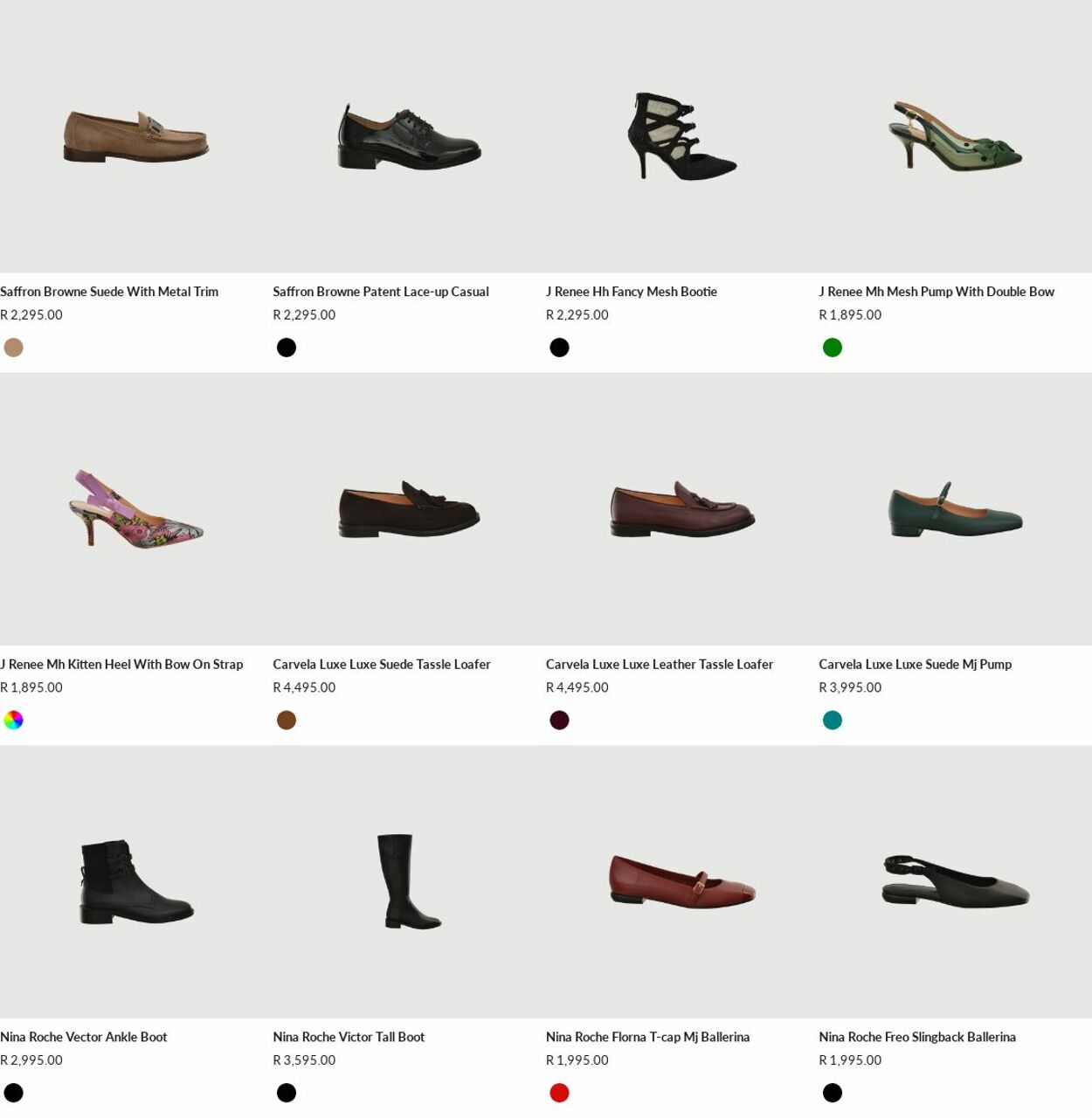Open the brown suede tassel loafer image
This screenshot has height=1118, width=1092.
pyautogui.click(x=409, y=509)
